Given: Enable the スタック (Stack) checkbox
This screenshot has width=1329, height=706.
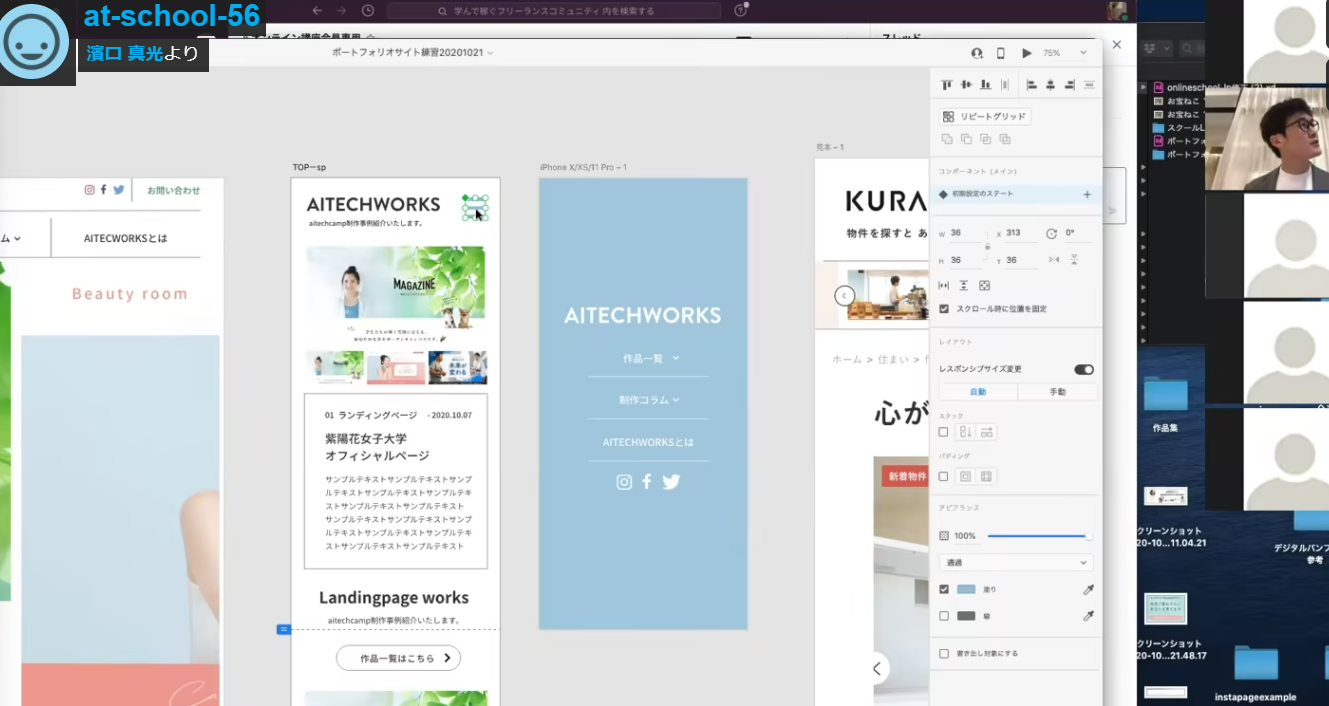Looking at the screenshot, I should 943,432.
